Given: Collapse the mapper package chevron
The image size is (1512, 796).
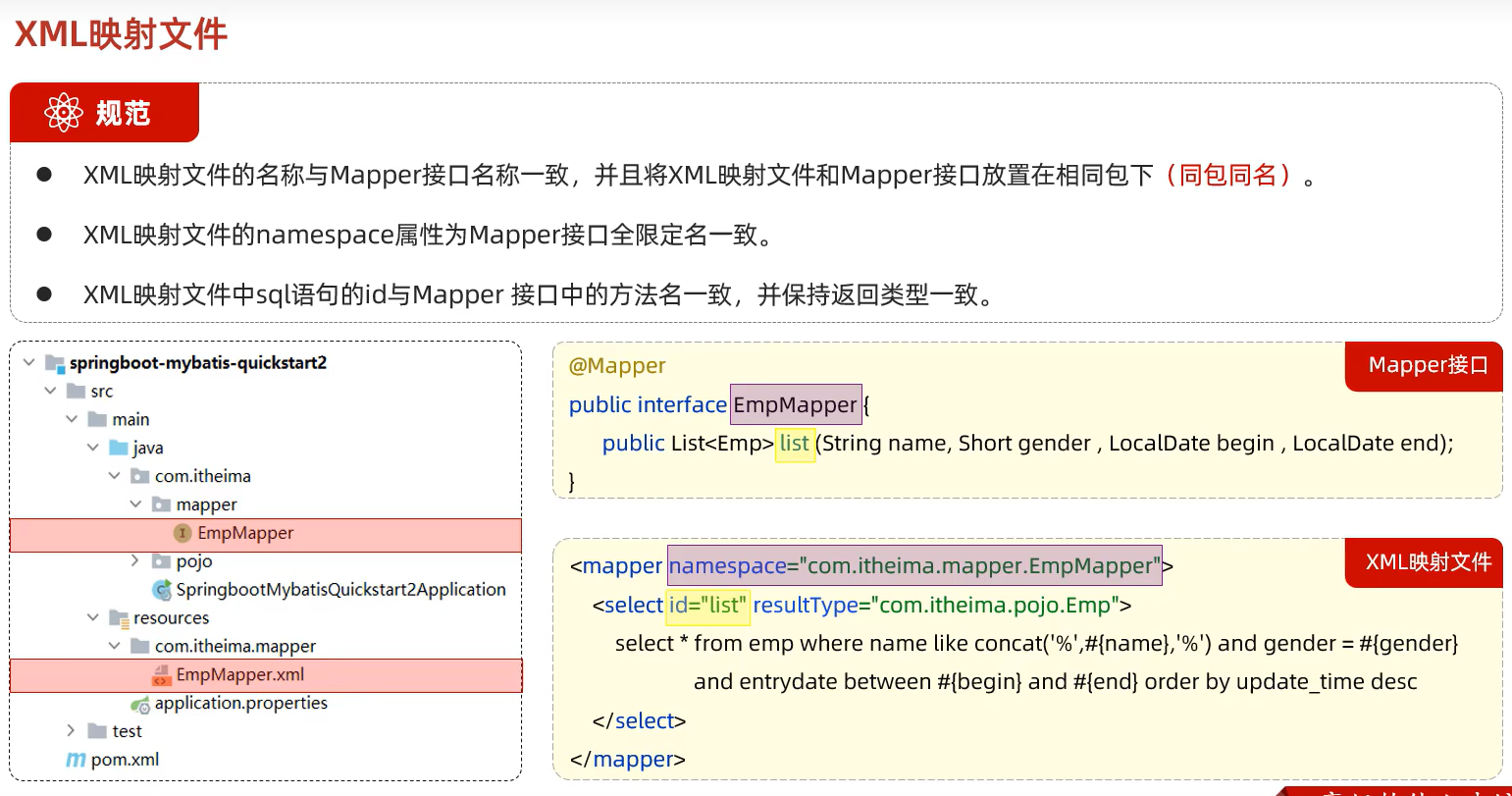Looking at the screenshot, I should (x=136, y=505).
